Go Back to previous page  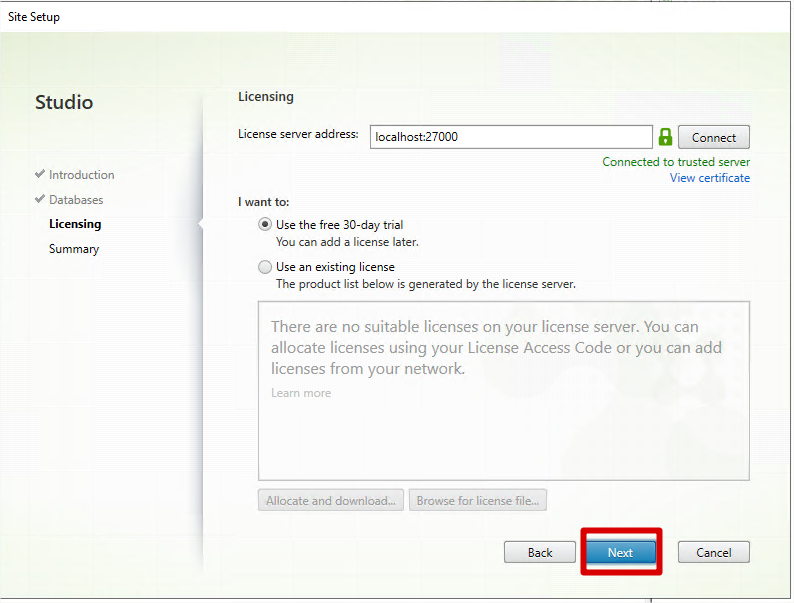pyautogui.click(x=540, y=552)
